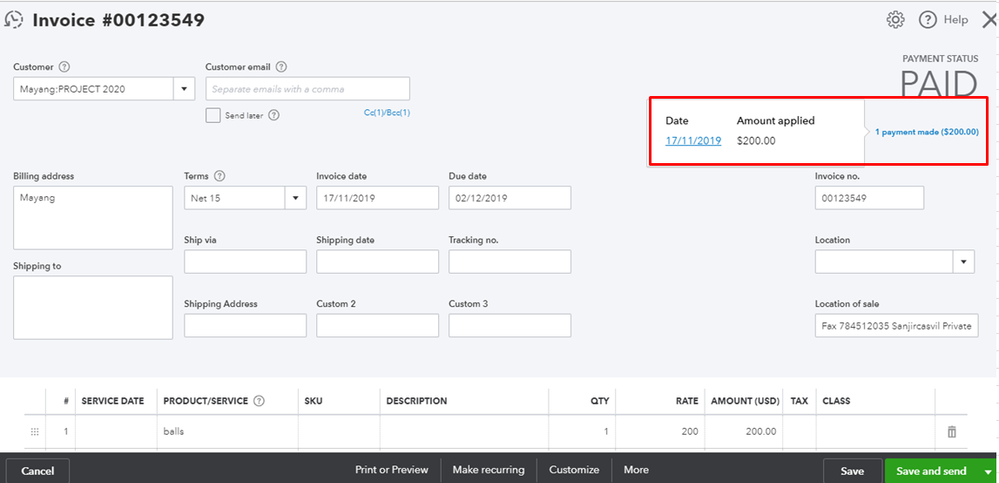Click the AMOUNT cell showing 200.00
The width and height of the screenshot is (999, 483).
click(x=743, y=431)
